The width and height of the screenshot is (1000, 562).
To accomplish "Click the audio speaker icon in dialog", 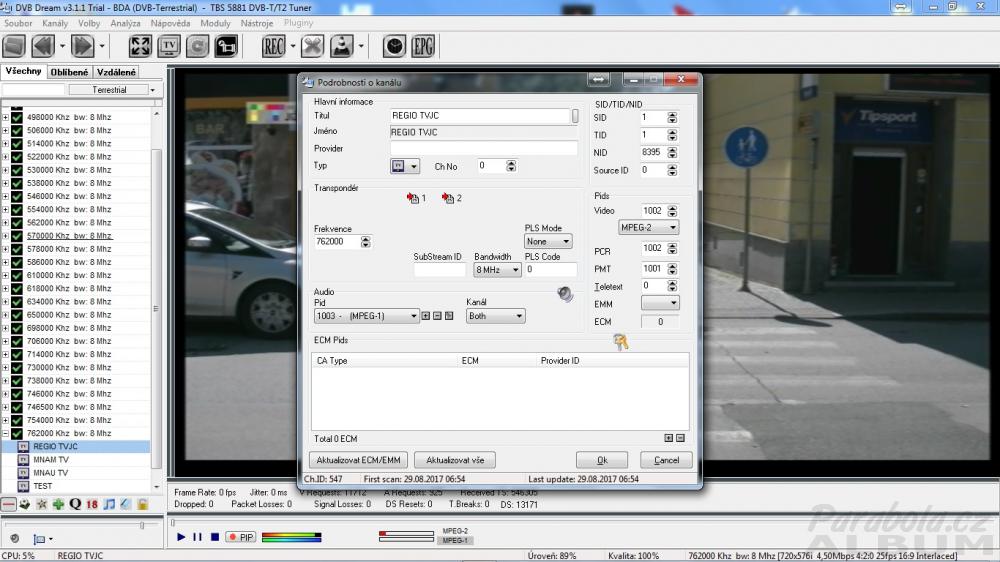I will 565,293.
